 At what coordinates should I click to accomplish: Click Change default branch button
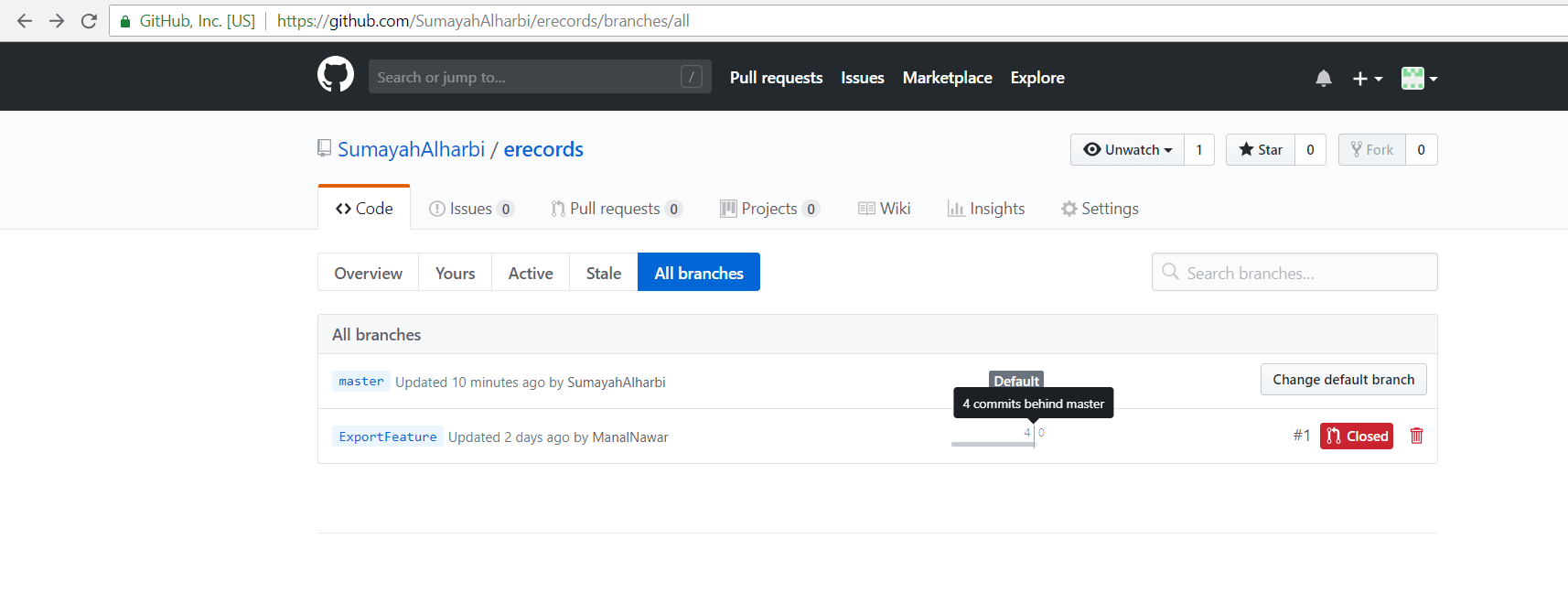1343,380
